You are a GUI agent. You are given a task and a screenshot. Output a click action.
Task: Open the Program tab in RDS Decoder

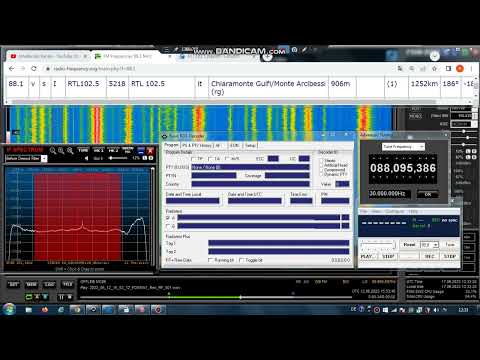pos(171,145)
